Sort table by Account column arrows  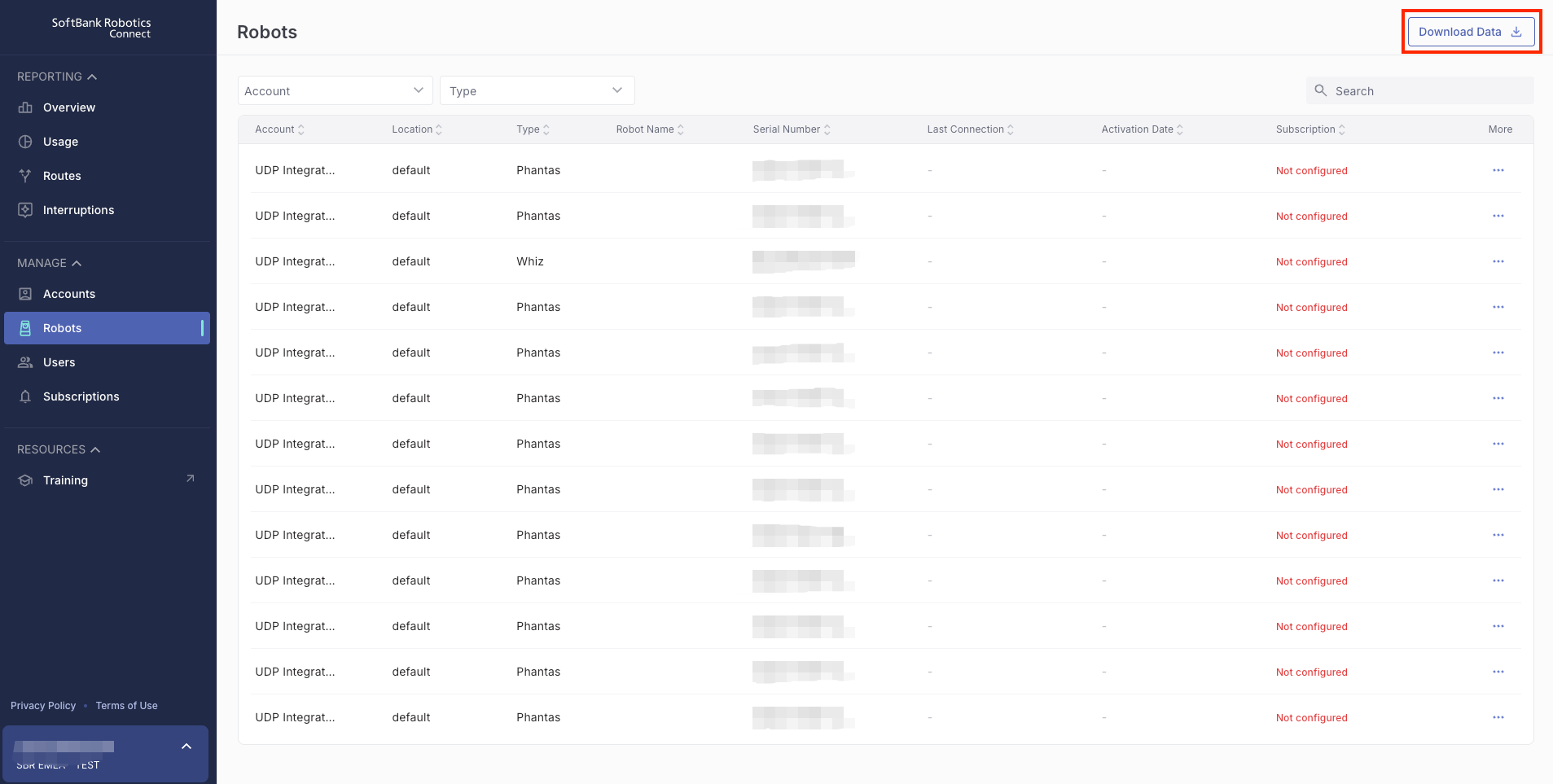click(301, 129)
